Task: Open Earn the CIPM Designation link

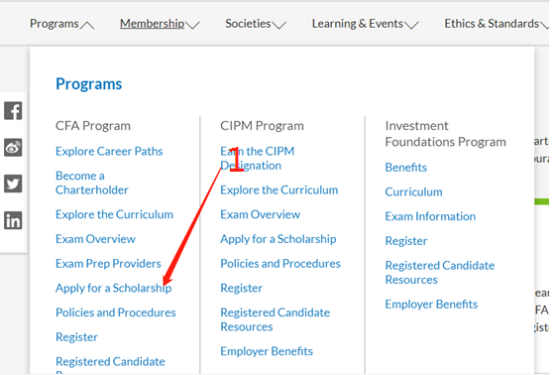Action: [x=257, y=158]
